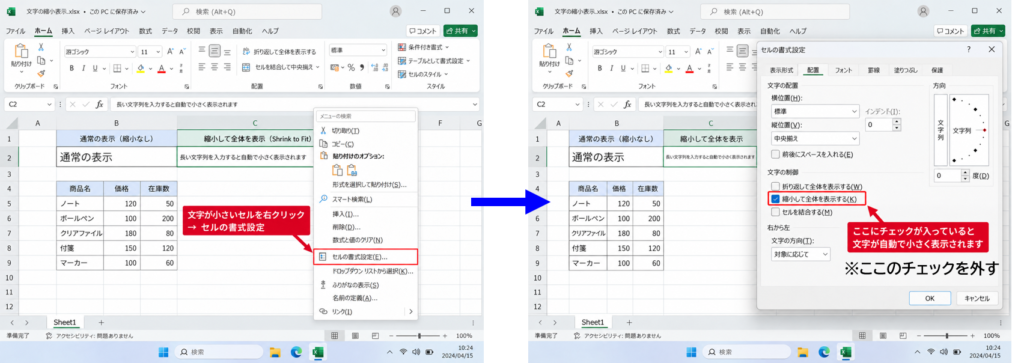Click Percent Style icon in left window ribbon
The width and height of the screenshot is (1024, 363).
351,67
